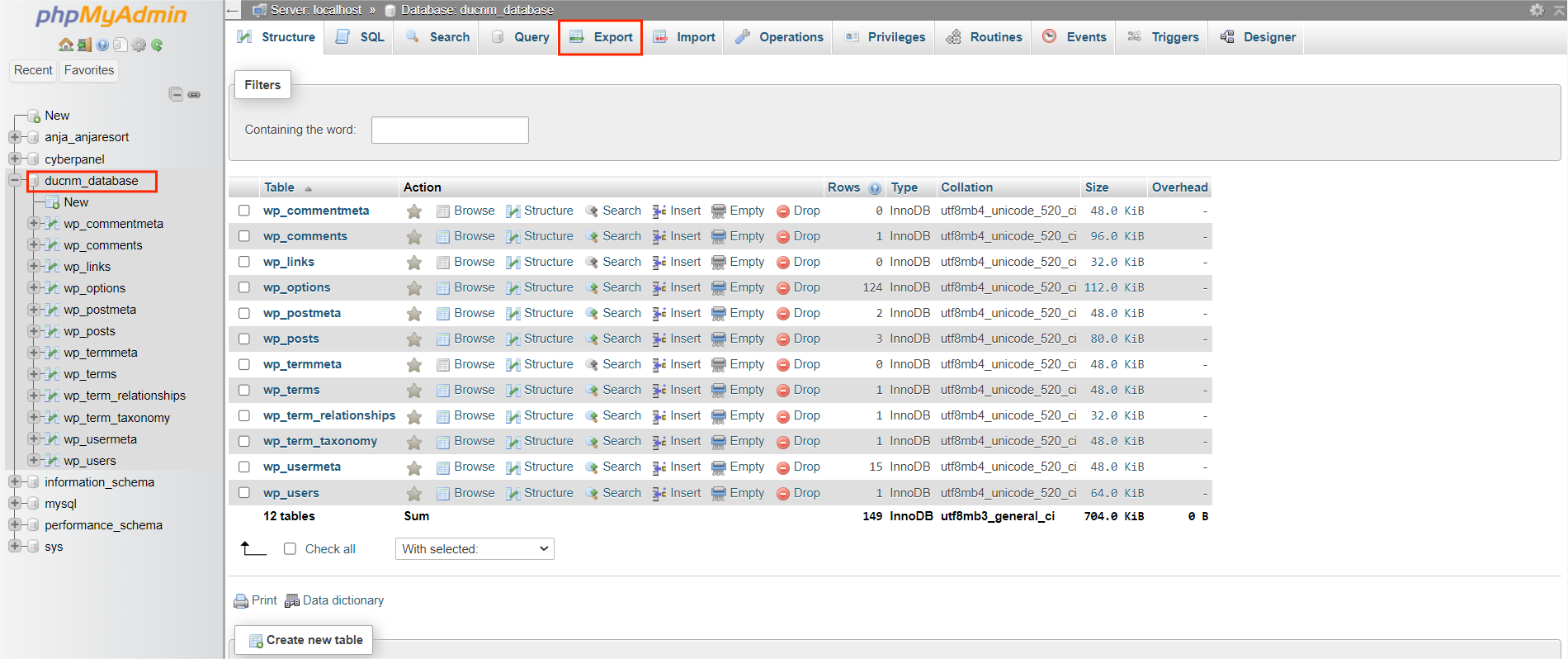This screenshot has width=1568, height=659.
Task: Click the chain link icon in navigation panel
Action: 194,94
